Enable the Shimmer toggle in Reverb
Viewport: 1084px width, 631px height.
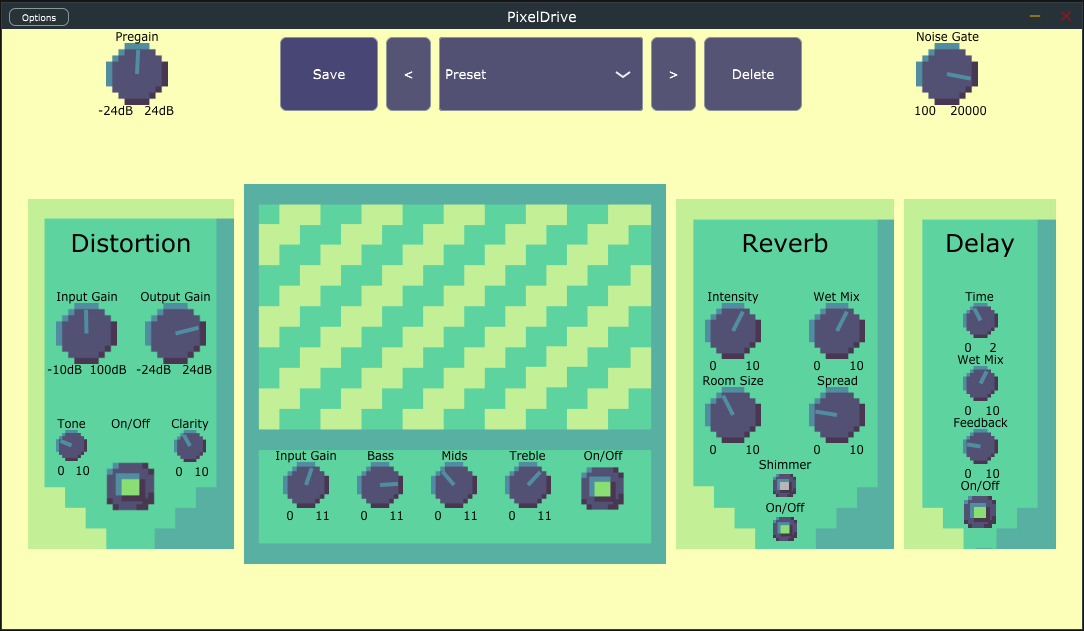pos(784,485)
